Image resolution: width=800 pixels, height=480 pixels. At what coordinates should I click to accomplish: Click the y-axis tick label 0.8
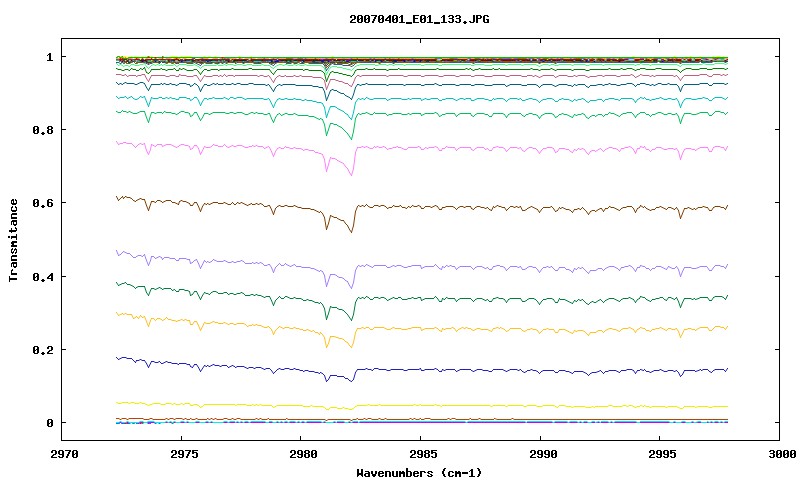coord(43,130)
